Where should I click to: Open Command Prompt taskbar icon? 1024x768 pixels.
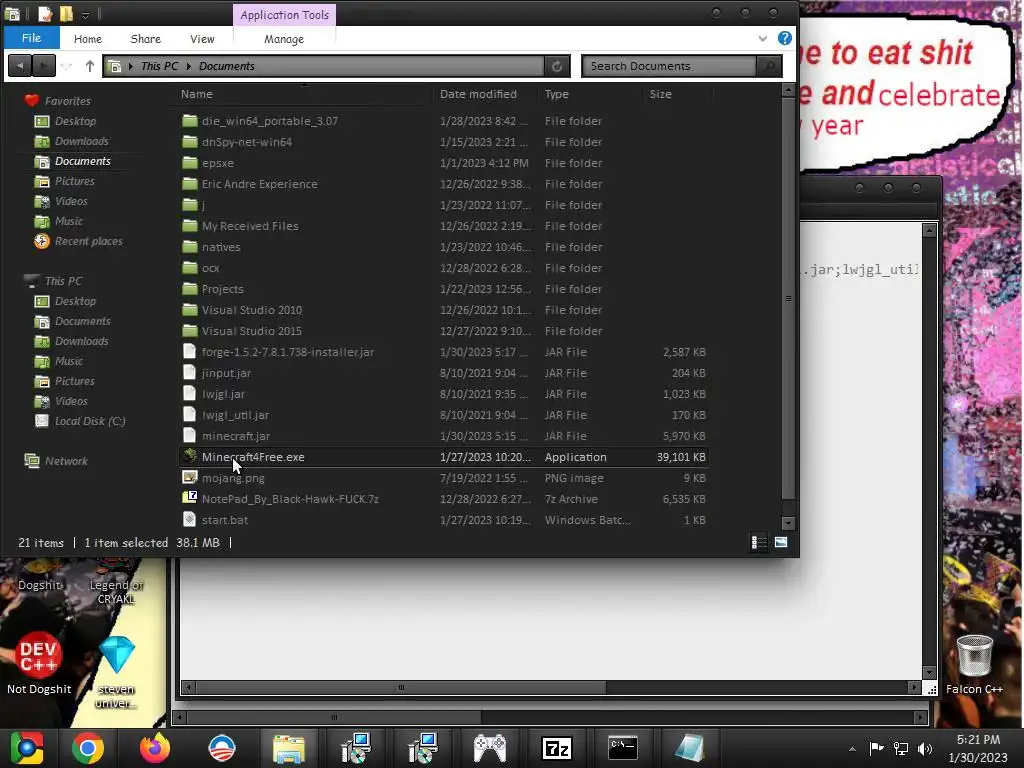tap(623, 748)
